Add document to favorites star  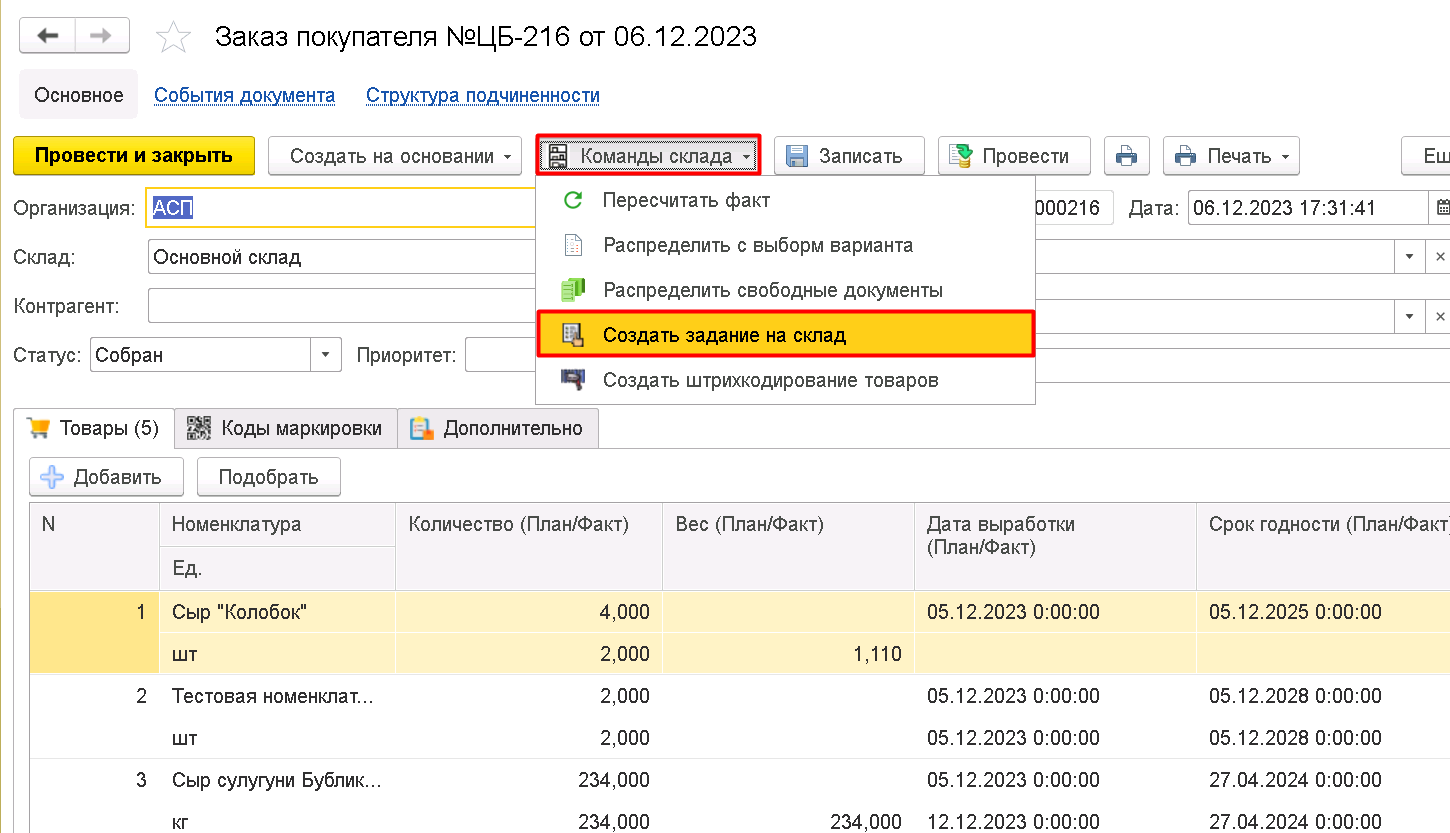[173, 38]
